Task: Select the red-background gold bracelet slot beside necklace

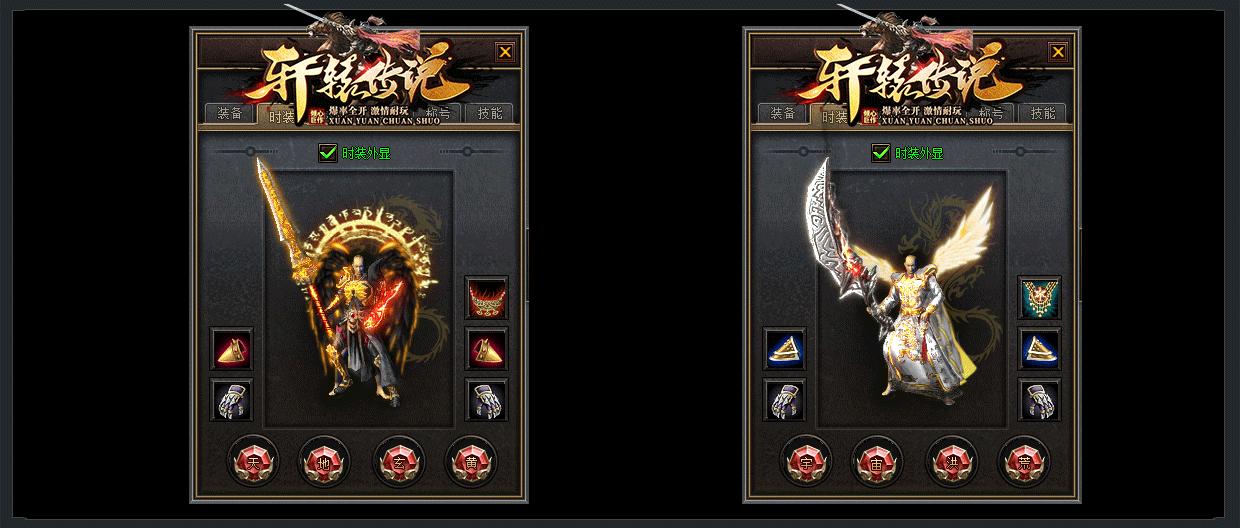Action: tap(486, 349)
